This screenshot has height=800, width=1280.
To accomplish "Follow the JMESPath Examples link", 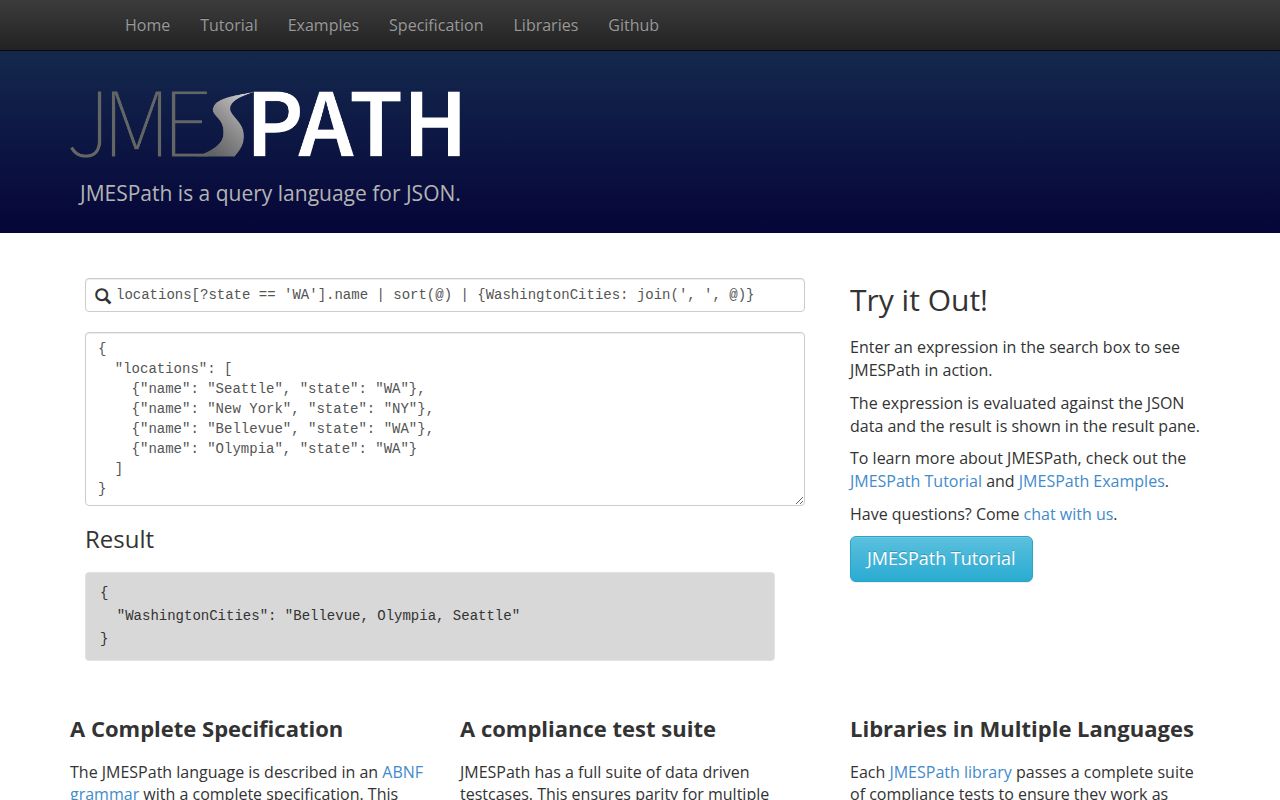I will click(x=1091, y=481).
